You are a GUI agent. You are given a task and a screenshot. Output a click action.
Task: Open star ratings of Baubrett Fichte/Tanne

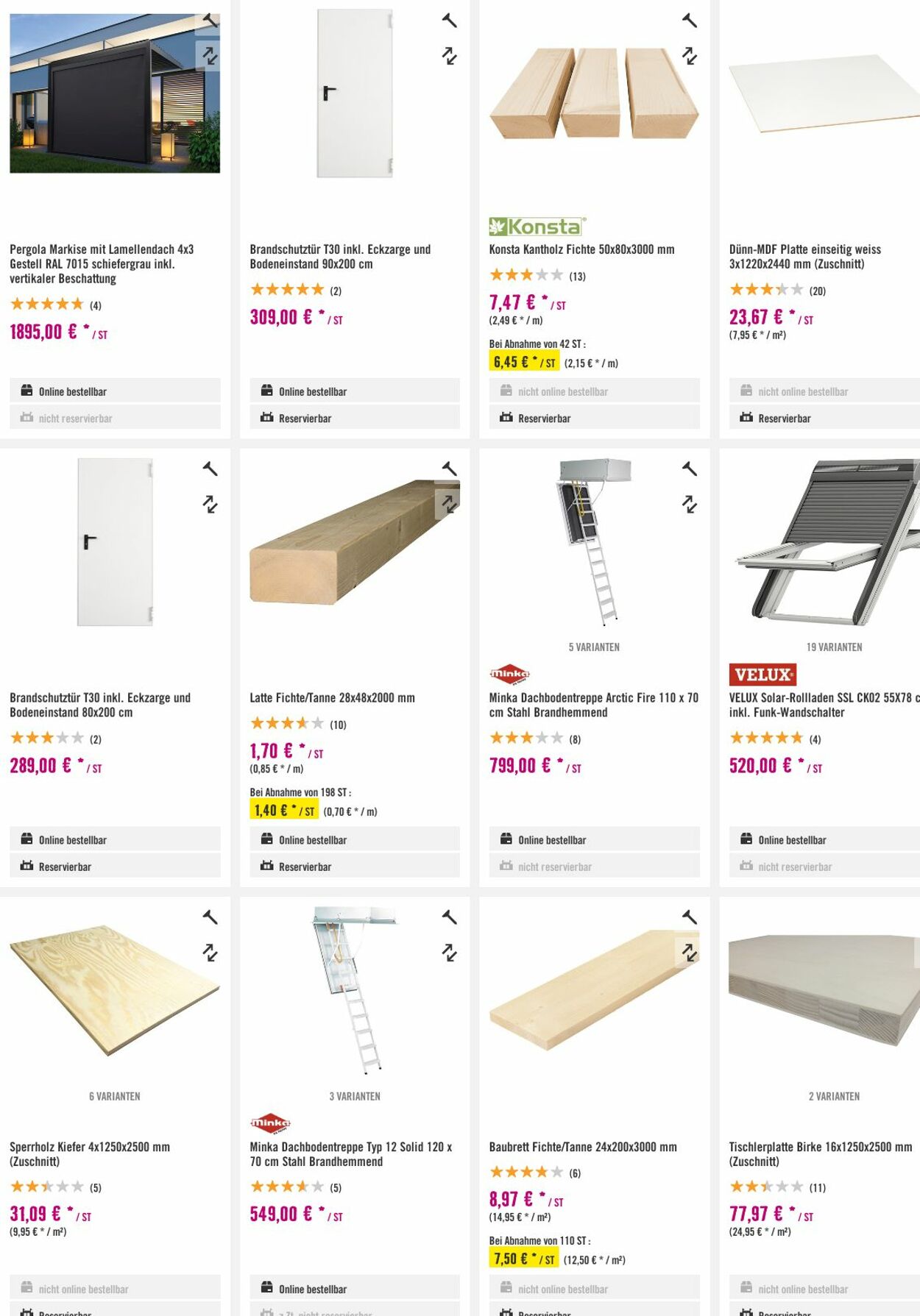pyautogui.click(x=526, y=1173)
